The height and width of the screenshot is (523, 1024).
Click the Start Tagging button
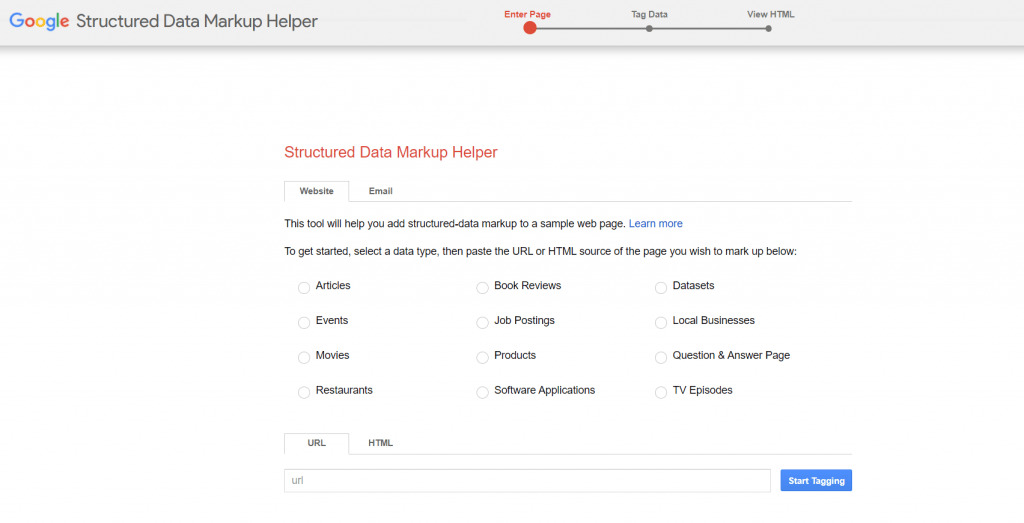(x=816, y=481)
